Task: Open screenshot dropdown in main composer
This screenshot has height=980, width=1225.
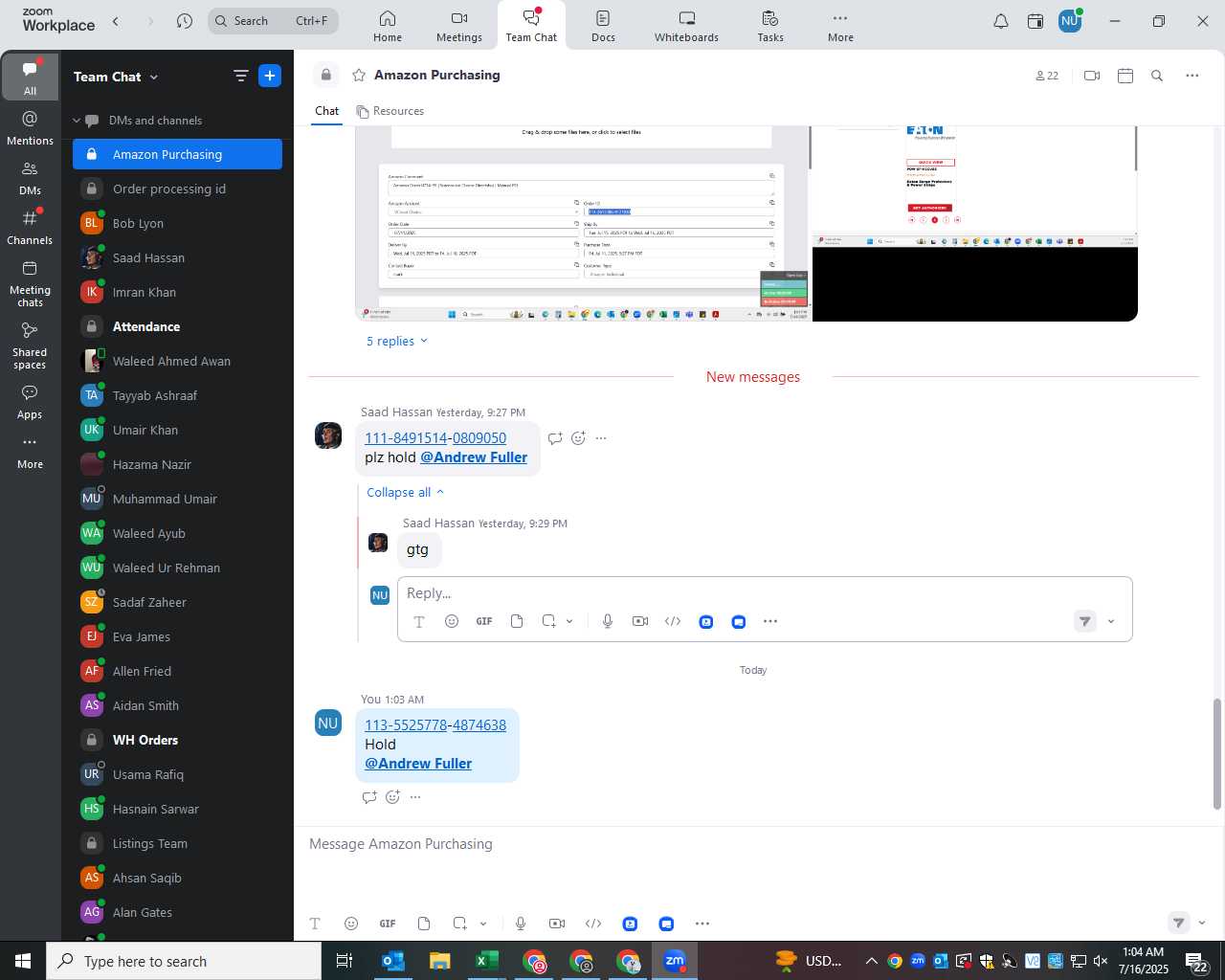Action: click(x=483, y=924)
